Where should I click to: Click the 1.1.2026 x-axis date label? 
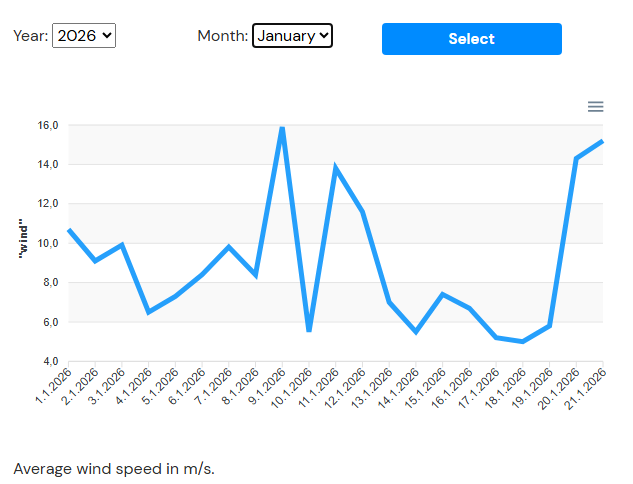point(53,386)
